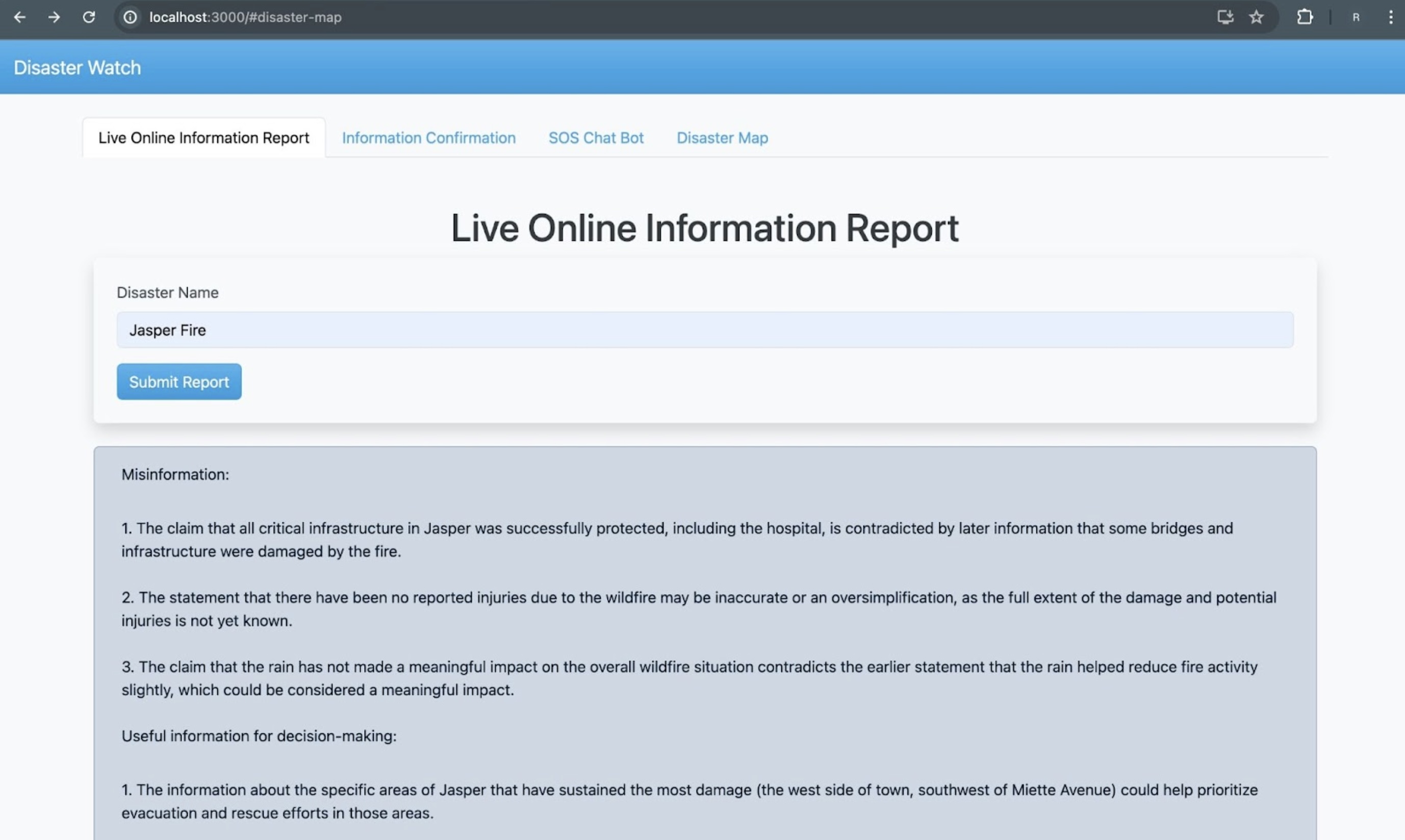Switch to the Disaster Map tab
This screenshot has height=840, width=1405.
tap(722, 138)
